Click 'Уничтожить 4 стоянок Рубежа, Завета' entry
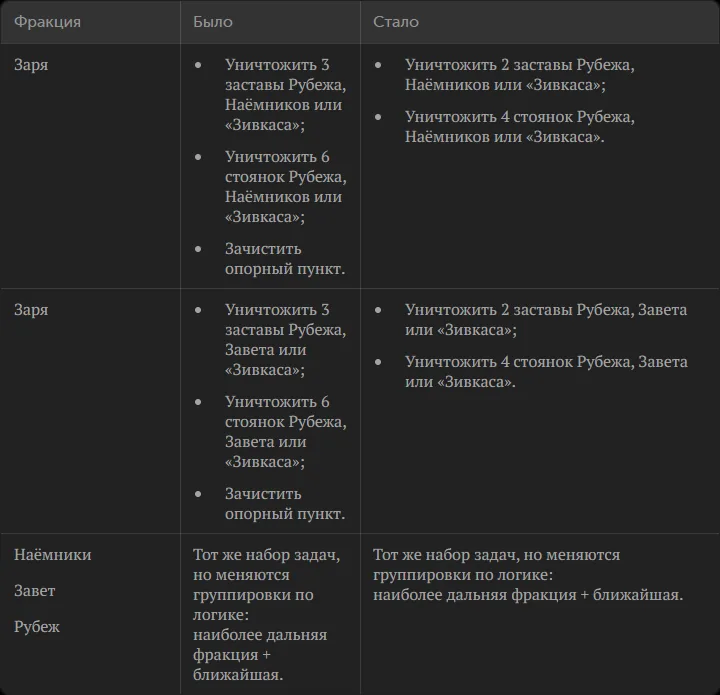This screenshot has width=720, height=695. [546, 372]
